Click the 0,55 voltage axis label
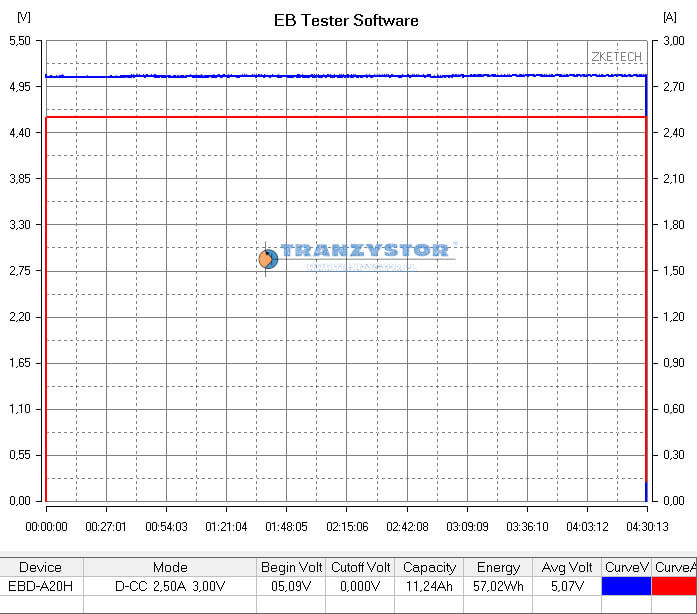Image resolution: width=697 pixels, height=614 pixels. pos(20,455)
